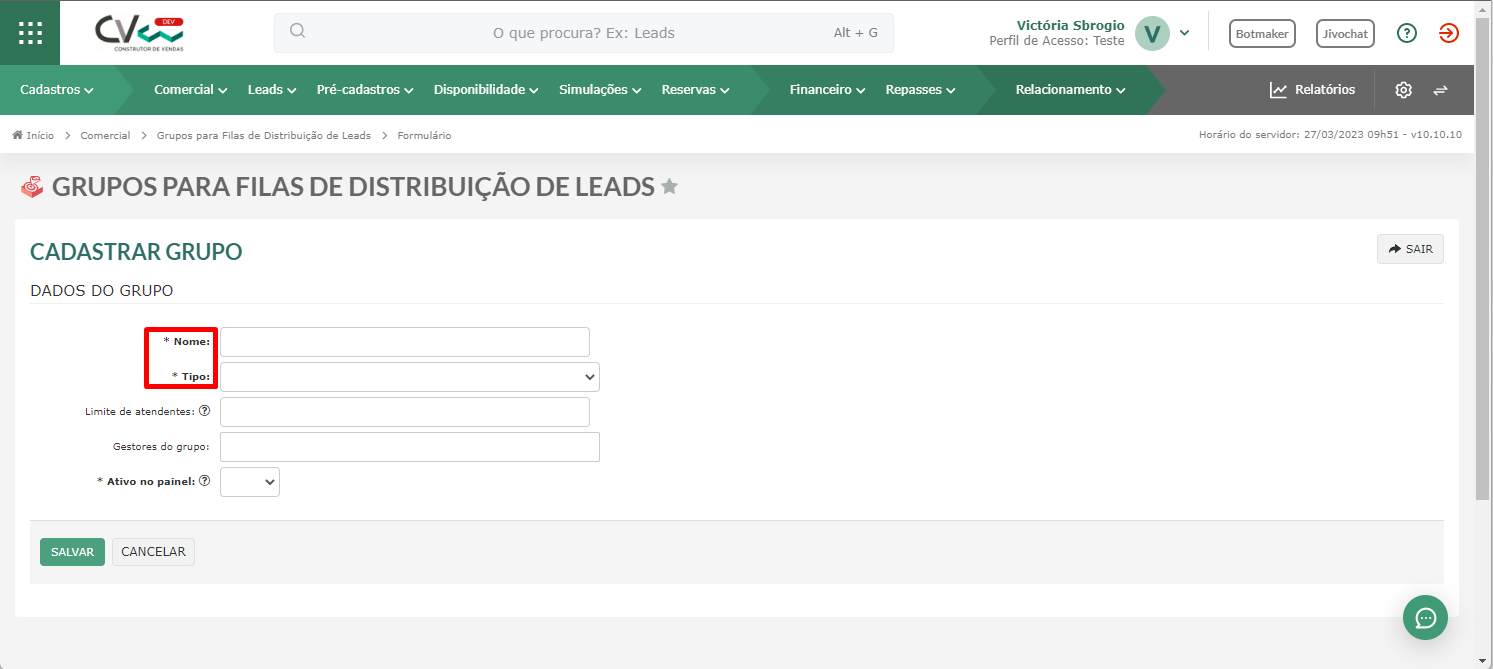
Task: Click the CANCELAR button
Action: pyautogui.click(x=153, y=552)
